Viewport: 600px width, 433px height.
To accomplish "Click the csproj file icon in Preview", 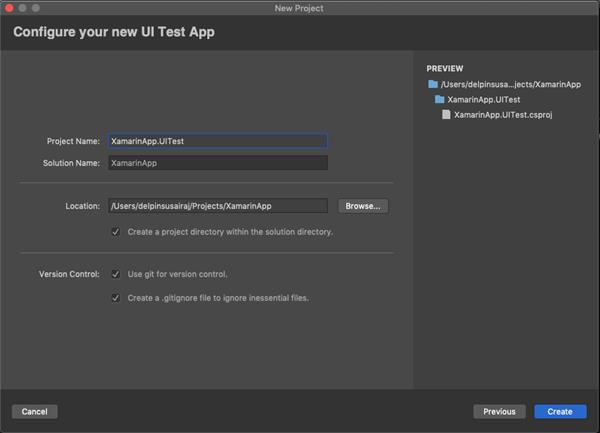I will click(x=446, y=115).
